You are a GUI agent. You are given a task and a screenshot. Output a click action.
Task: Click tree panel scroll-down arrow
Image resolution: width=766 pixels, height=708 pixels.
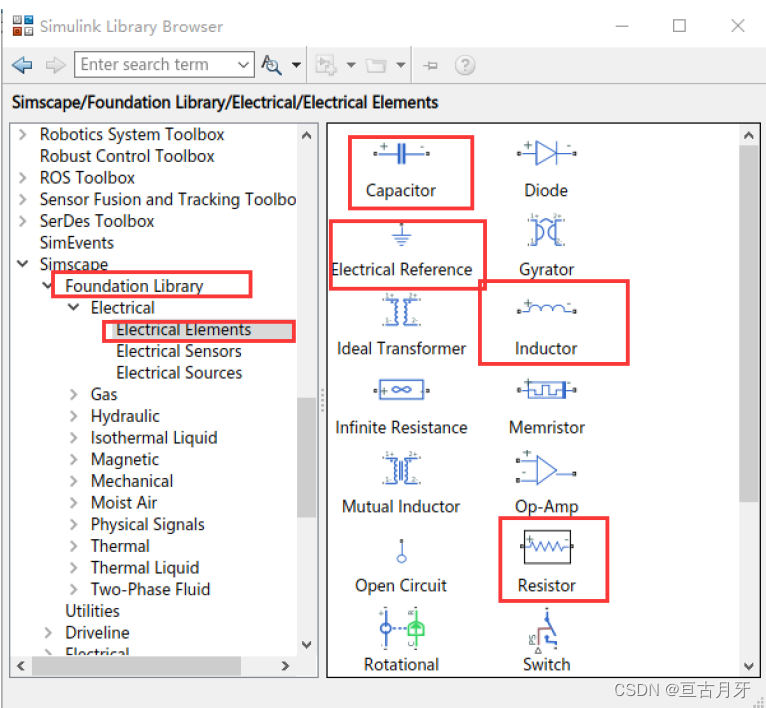(x=307, y=644)
